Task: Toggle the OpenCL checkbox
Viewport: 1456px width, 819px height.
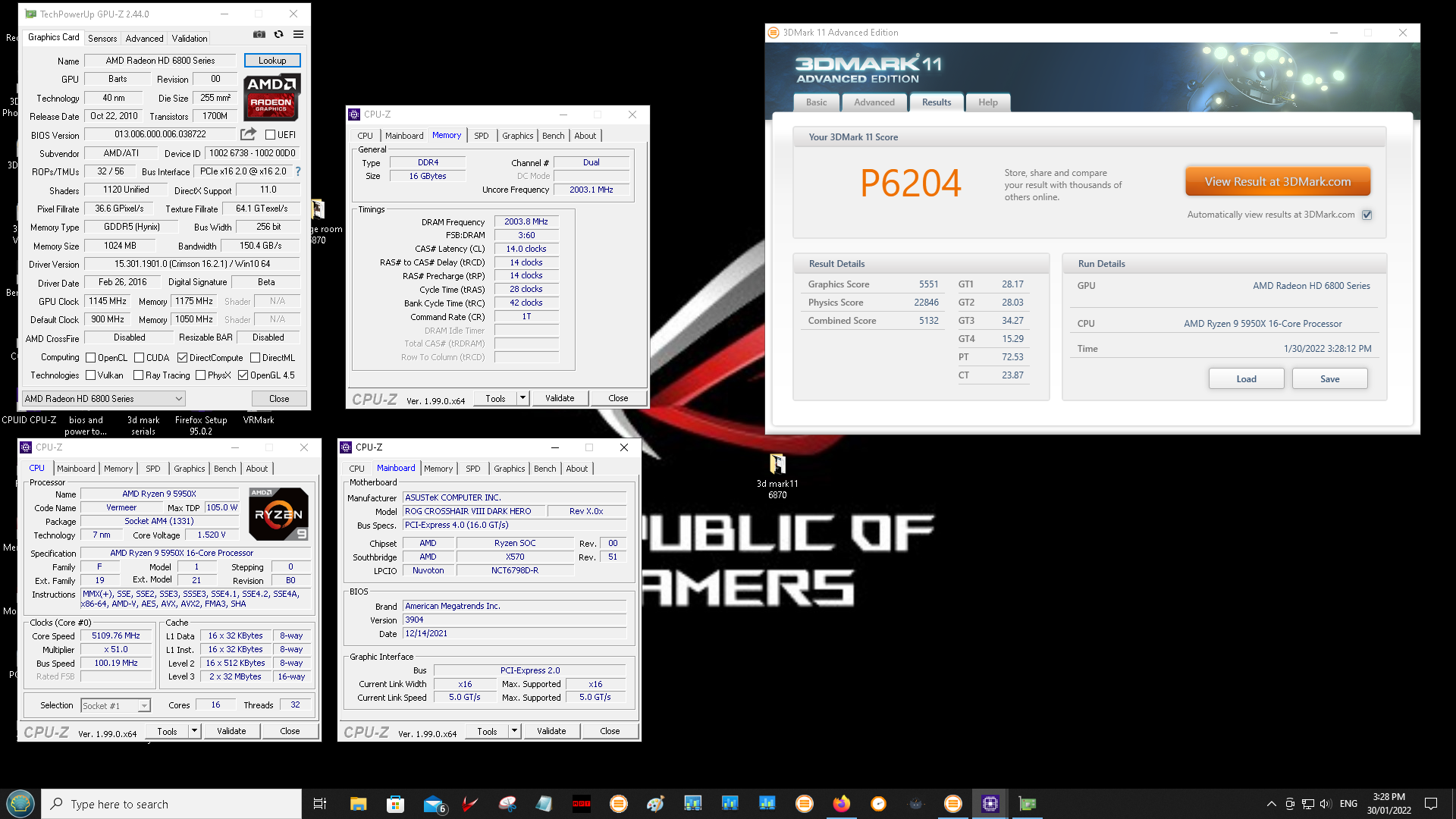Action: [x=91, y=358]
